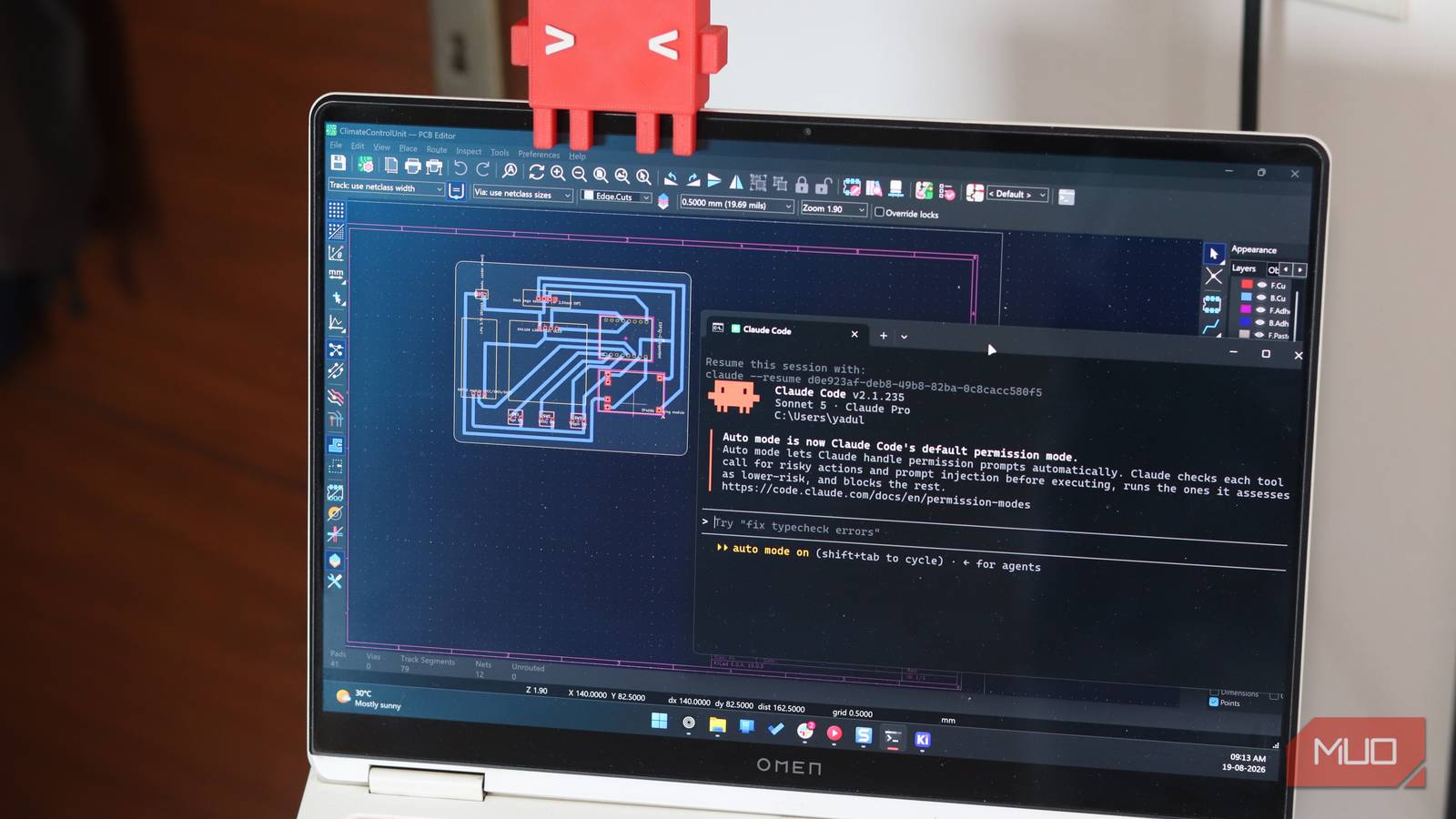The image size is (1456, 819).
Task: Open the code.claude.com permission-modes link
Action: (875, 496)
